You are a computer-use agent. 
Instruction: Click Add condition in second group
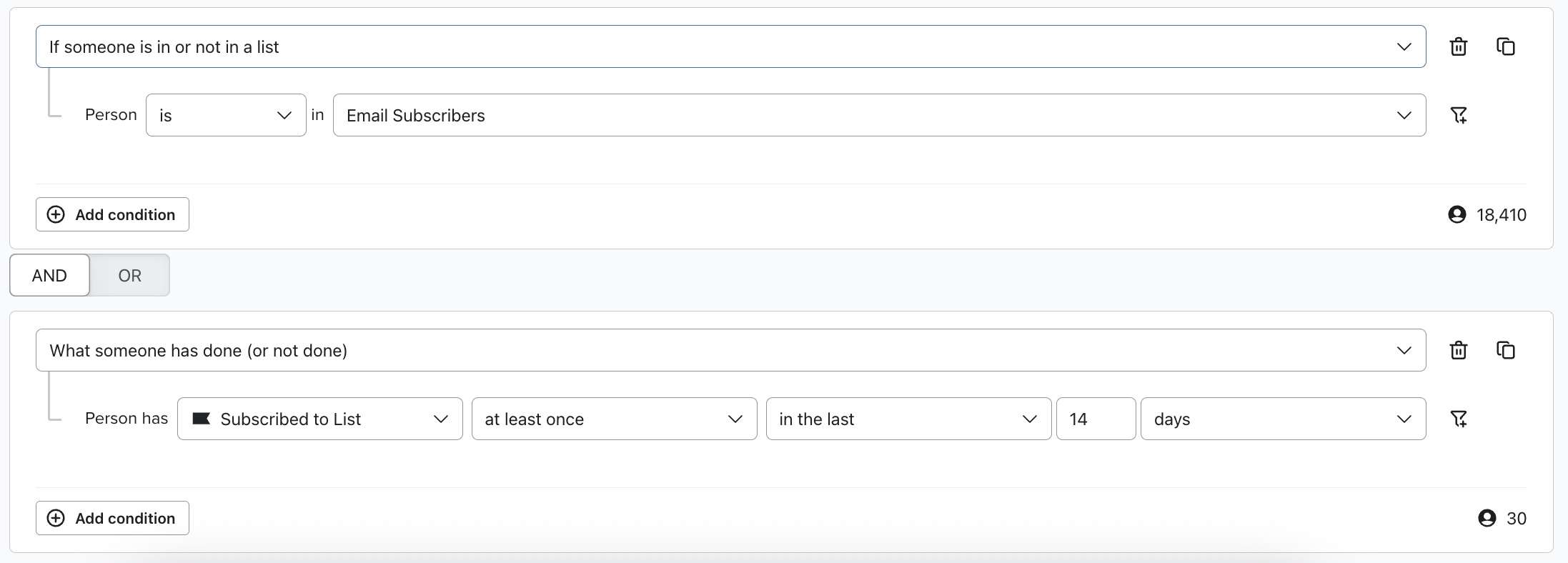(x=112, y=518)
